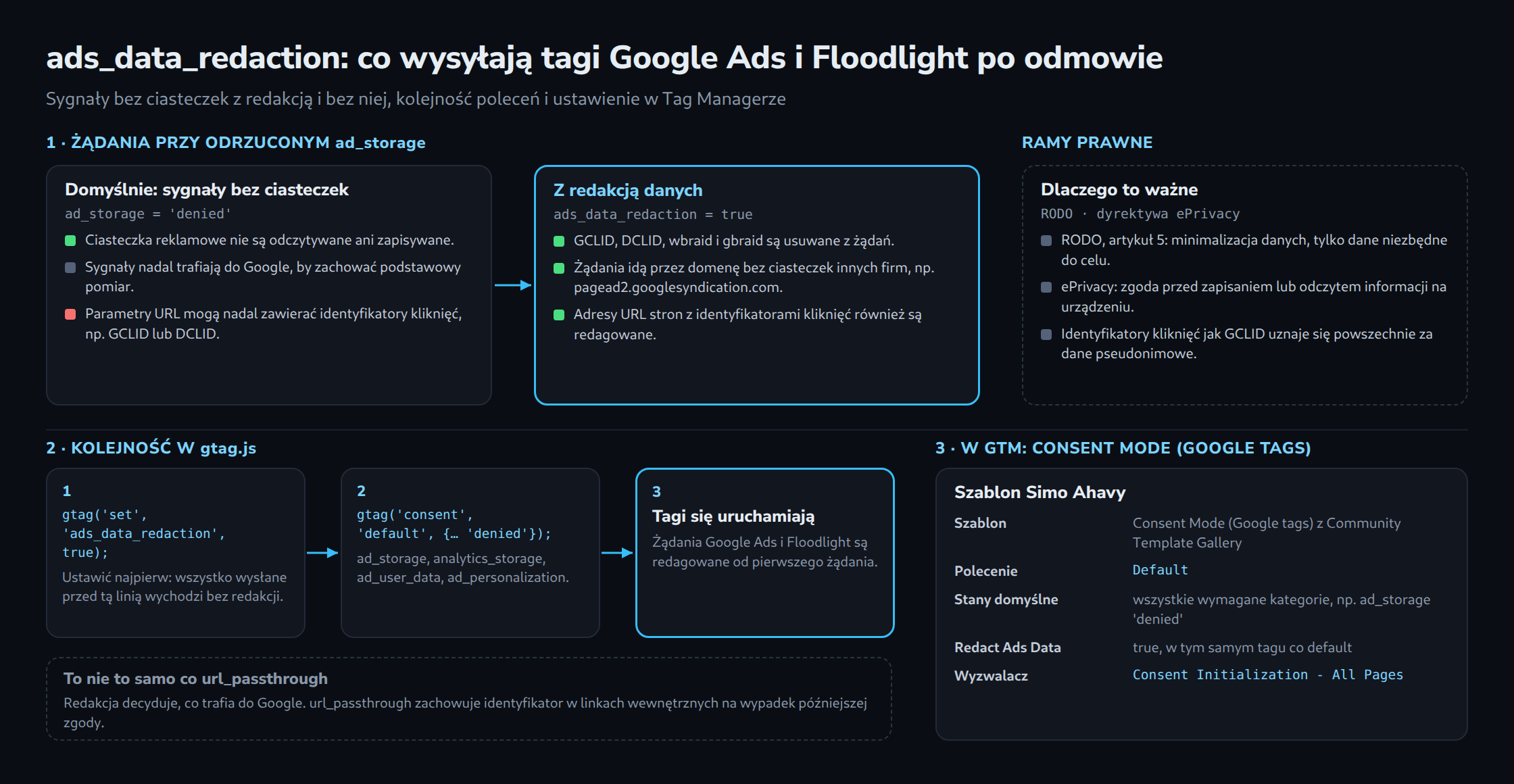The width and height of the screenshot is (1514, 784).
Task: Click bullet 'Parametry URL mogą nadal zawierać identyfikatory kliknięć'
Action: [x=273, y=324]
